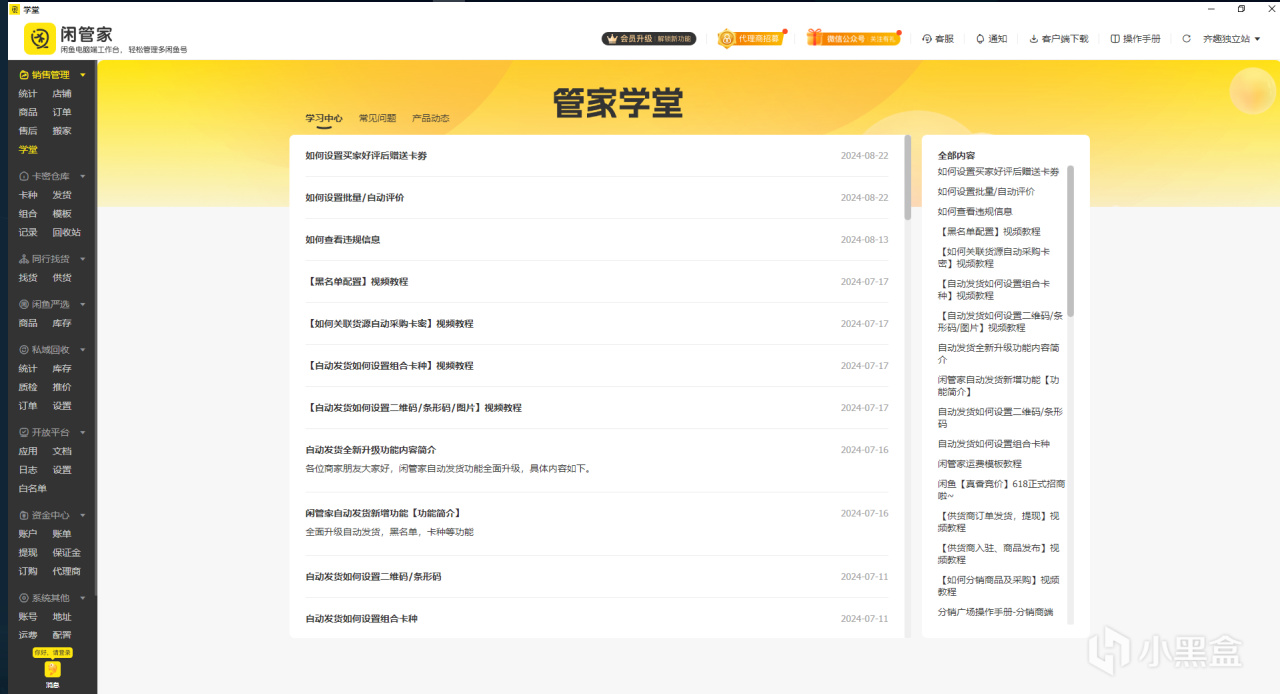1280x694 pixels.
Task: Open the 代理商招募 banner icon
Action: [750, 39]
